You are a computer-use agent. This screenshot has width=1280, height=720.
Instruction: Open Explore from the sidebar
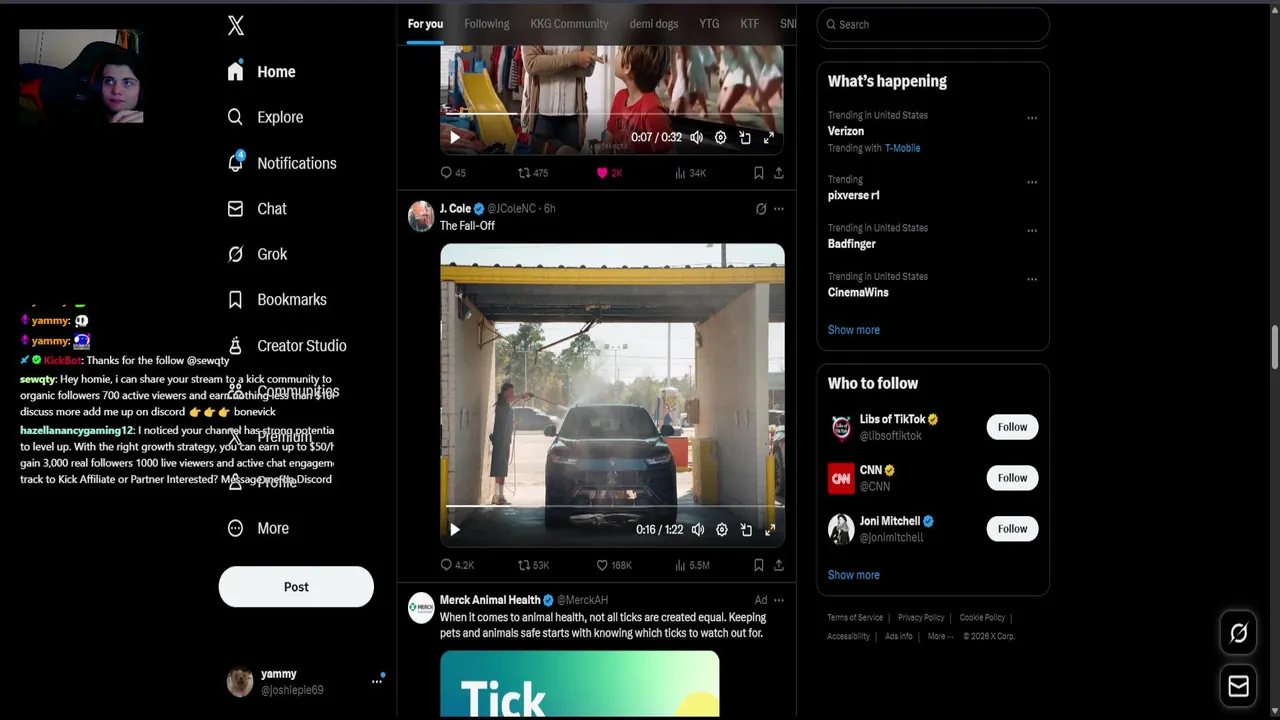click(265, 117)
